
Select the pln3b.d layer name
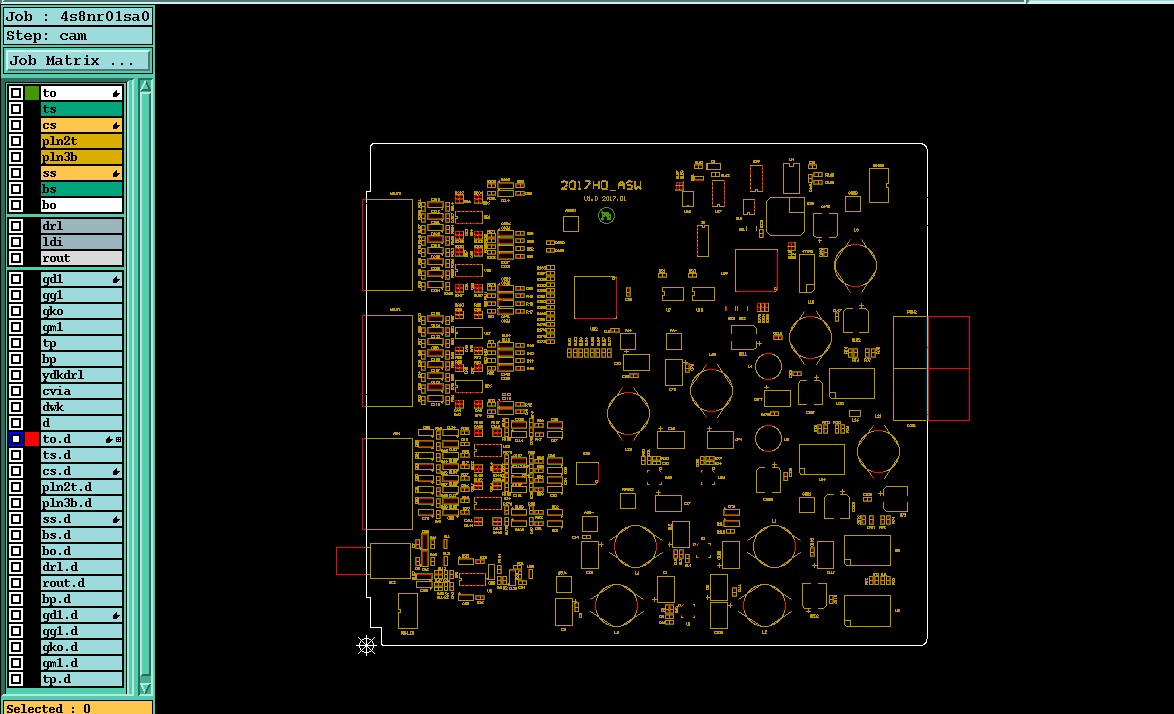pos(82,503)
